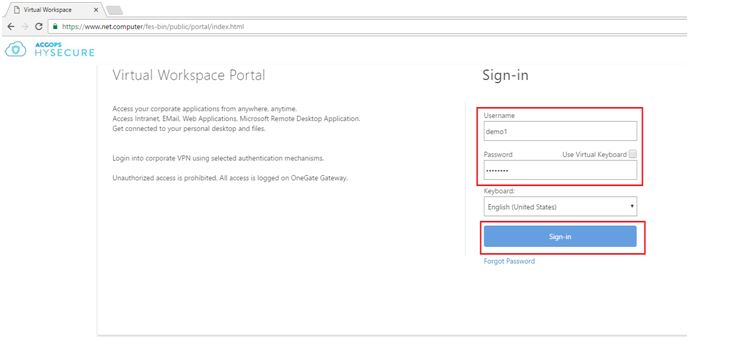Click the browser forward arrow
This screenshot has height=362, width=748.
(x=25, y=27)
